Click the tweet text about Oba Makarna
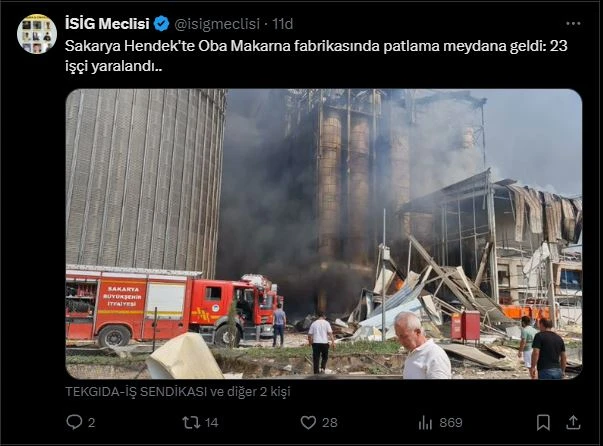Image resolution: width=603 pixels, height=446 pixels. tap(316, 56)
